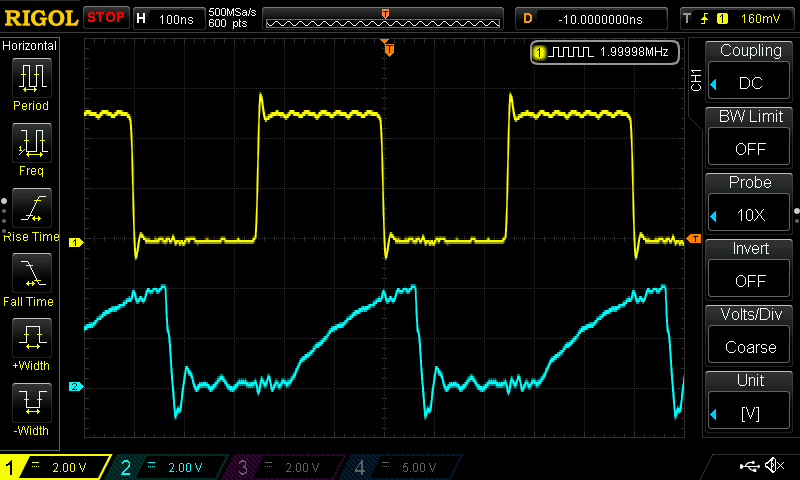Click the yellow channel 1 ground marker
This screenshot has width=800, height=480.
(x=76, y=242)
